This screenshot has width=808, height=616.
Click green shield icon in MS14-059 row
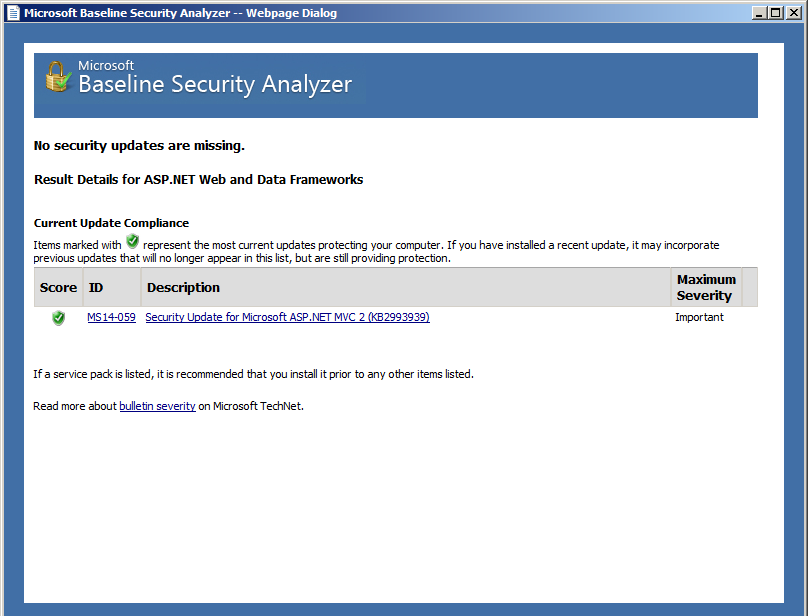(x=59, y=318)
